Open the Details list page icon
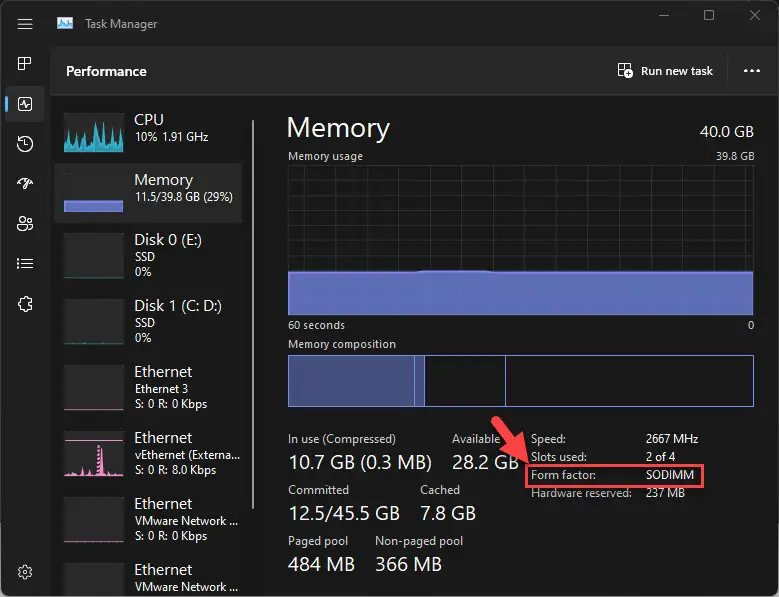This screenshot has width=779, height=597. pyautogui.click(x=25, y=263)
